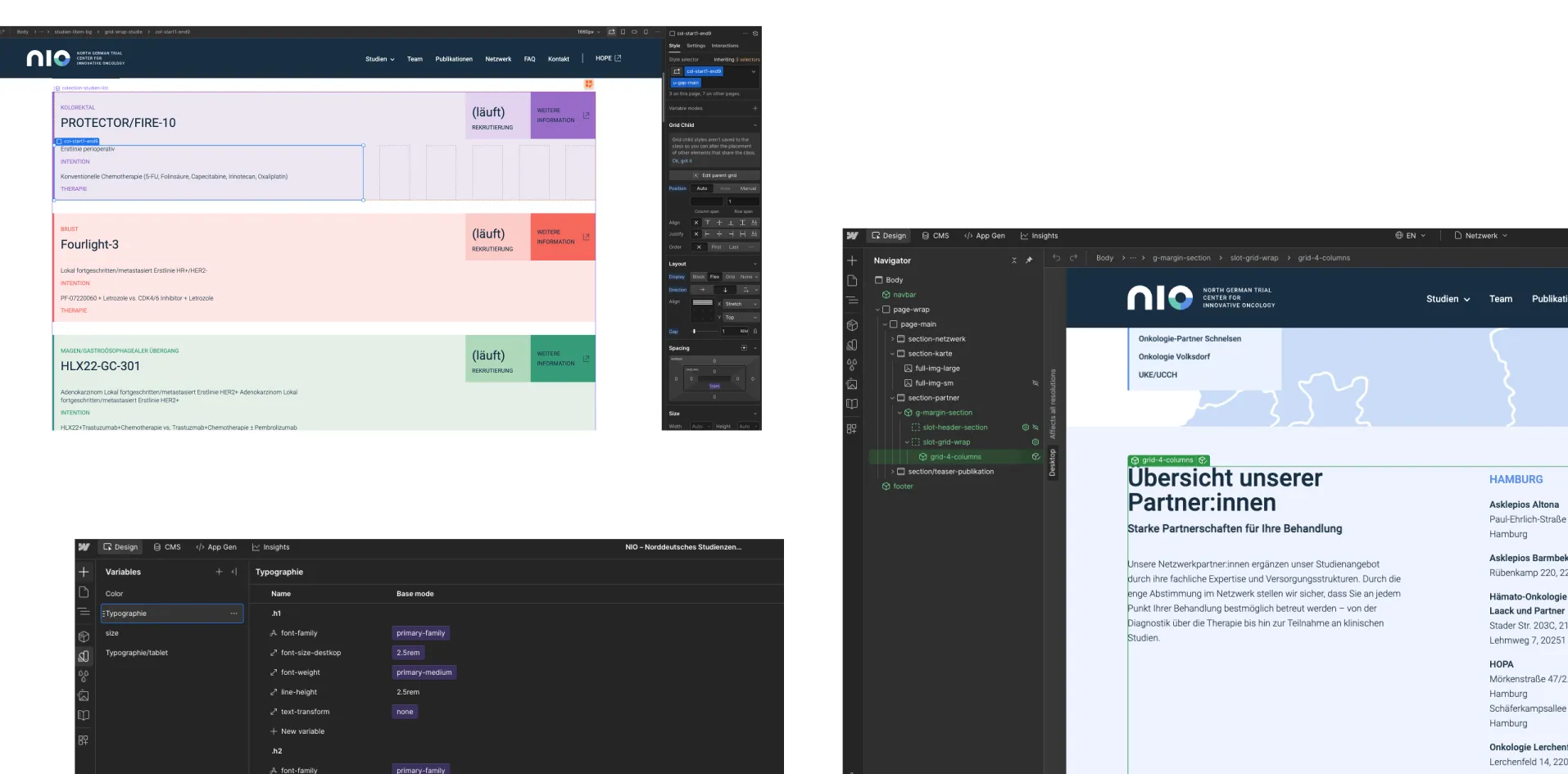Unhide the slot-header-section element
This screenshot has height=774, width=1568.
tap(1036, 428)
